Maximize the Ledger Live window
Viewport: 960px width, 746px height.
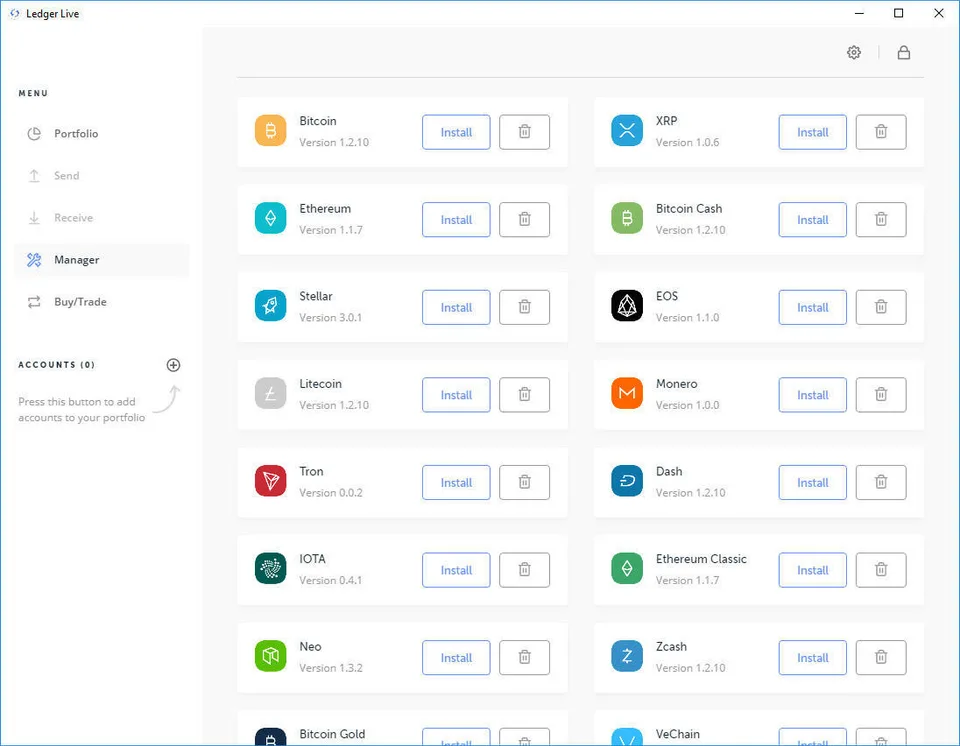(898, 13)
